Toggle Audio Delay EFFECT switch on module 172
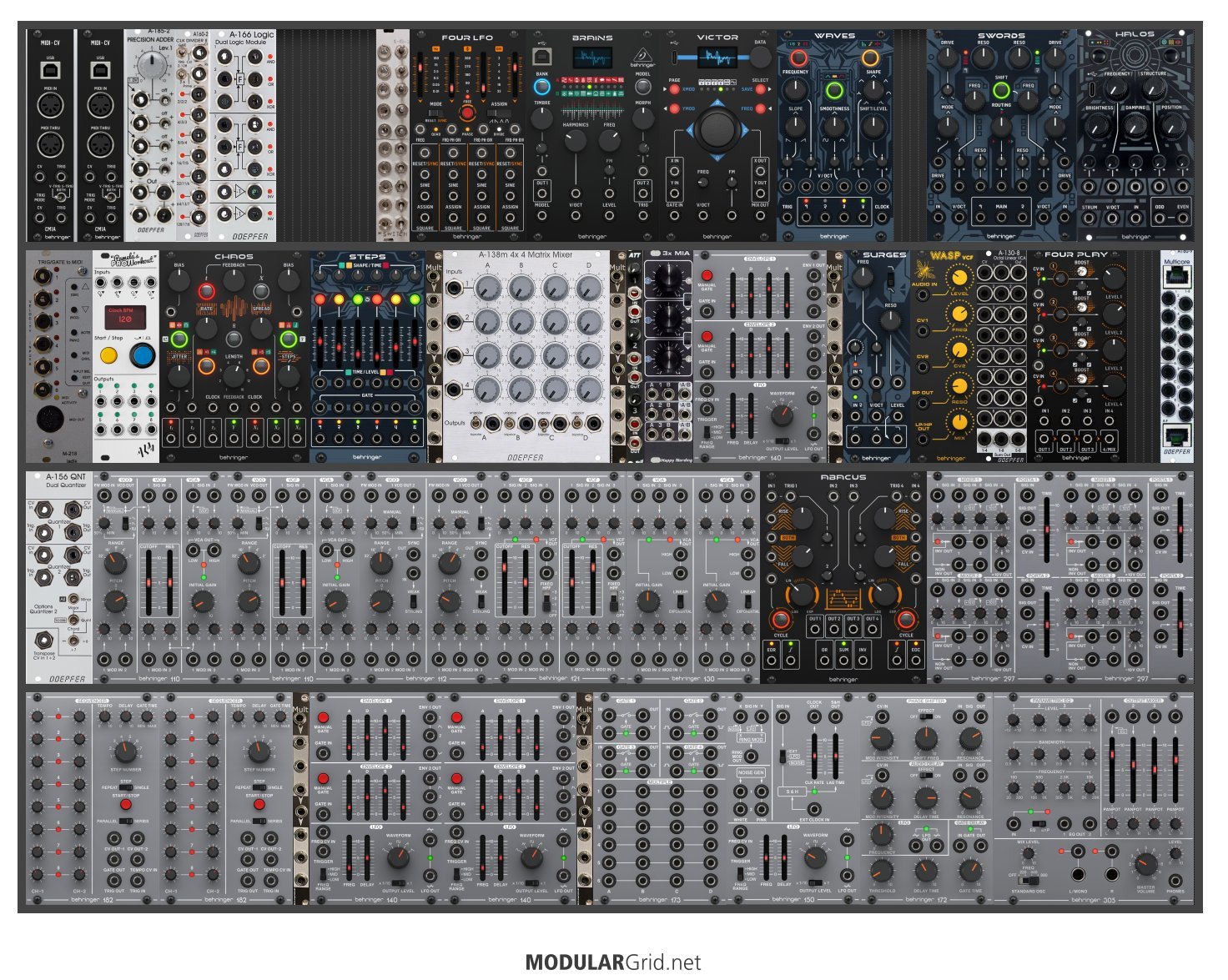This screenshot has height=980, width=1228. (924, 775)
